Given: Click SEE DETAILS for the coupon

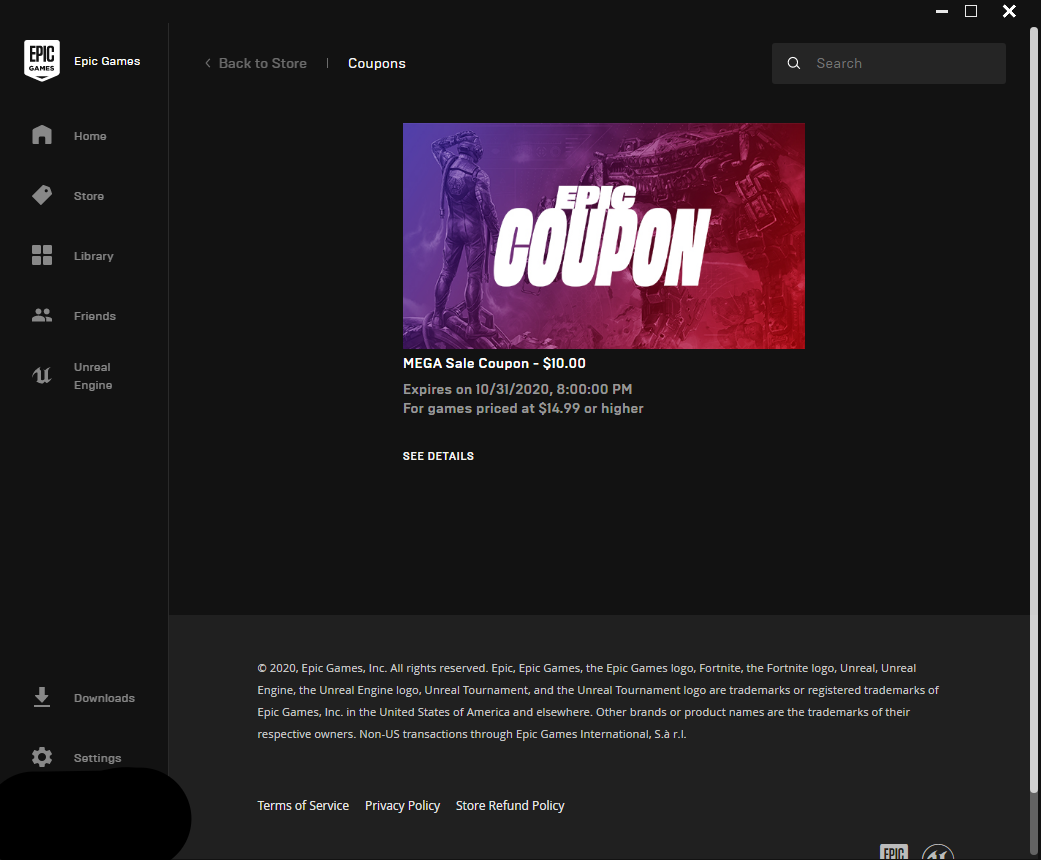Looking at the screenshot, I should [x=438, y=456].
